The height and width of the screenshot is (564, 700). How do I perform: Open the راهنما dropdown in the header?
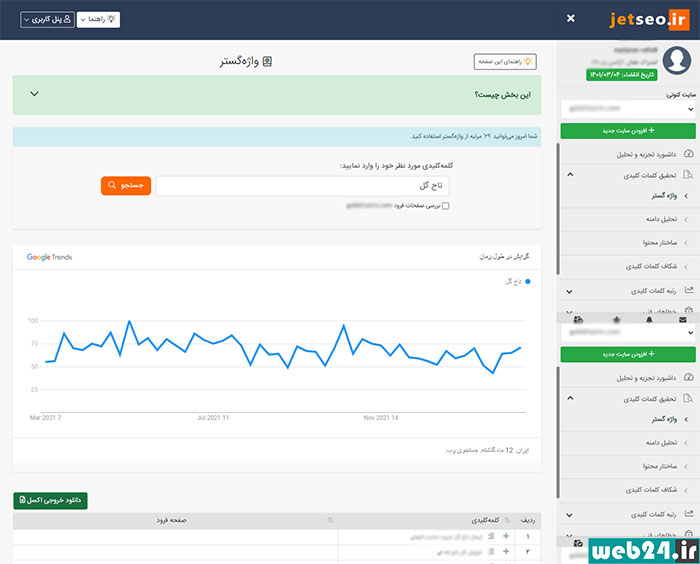pos(98,20)
